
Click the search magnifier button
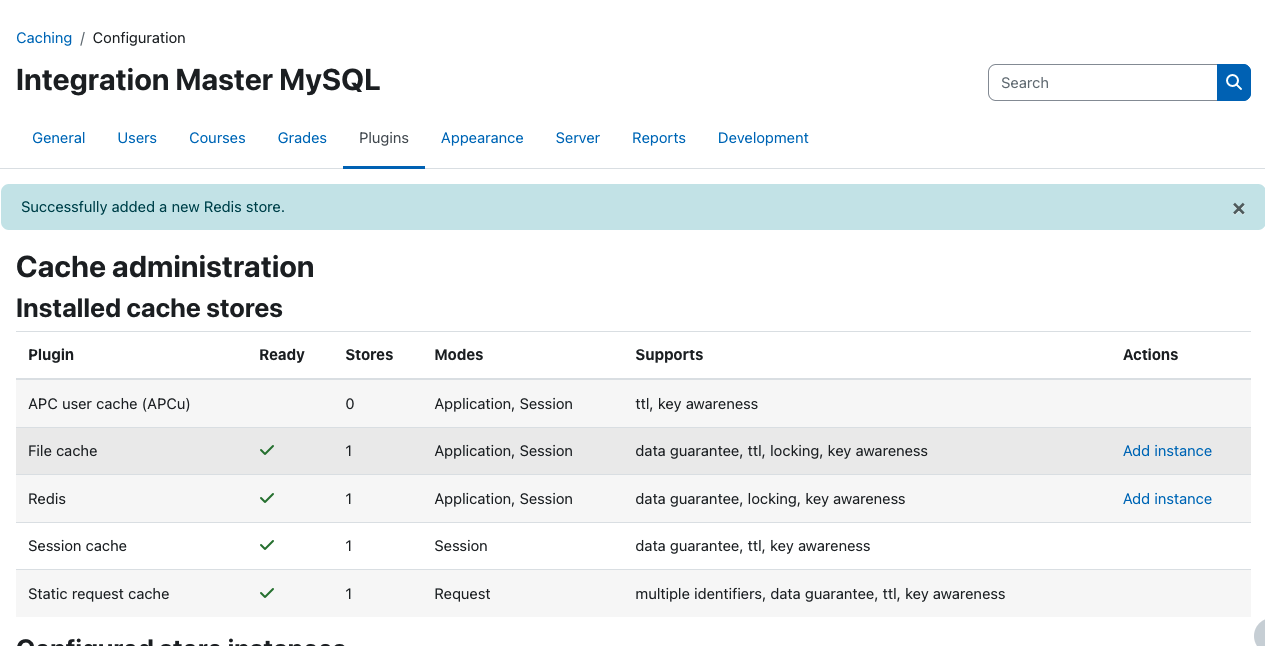[x=1234, y=83]
